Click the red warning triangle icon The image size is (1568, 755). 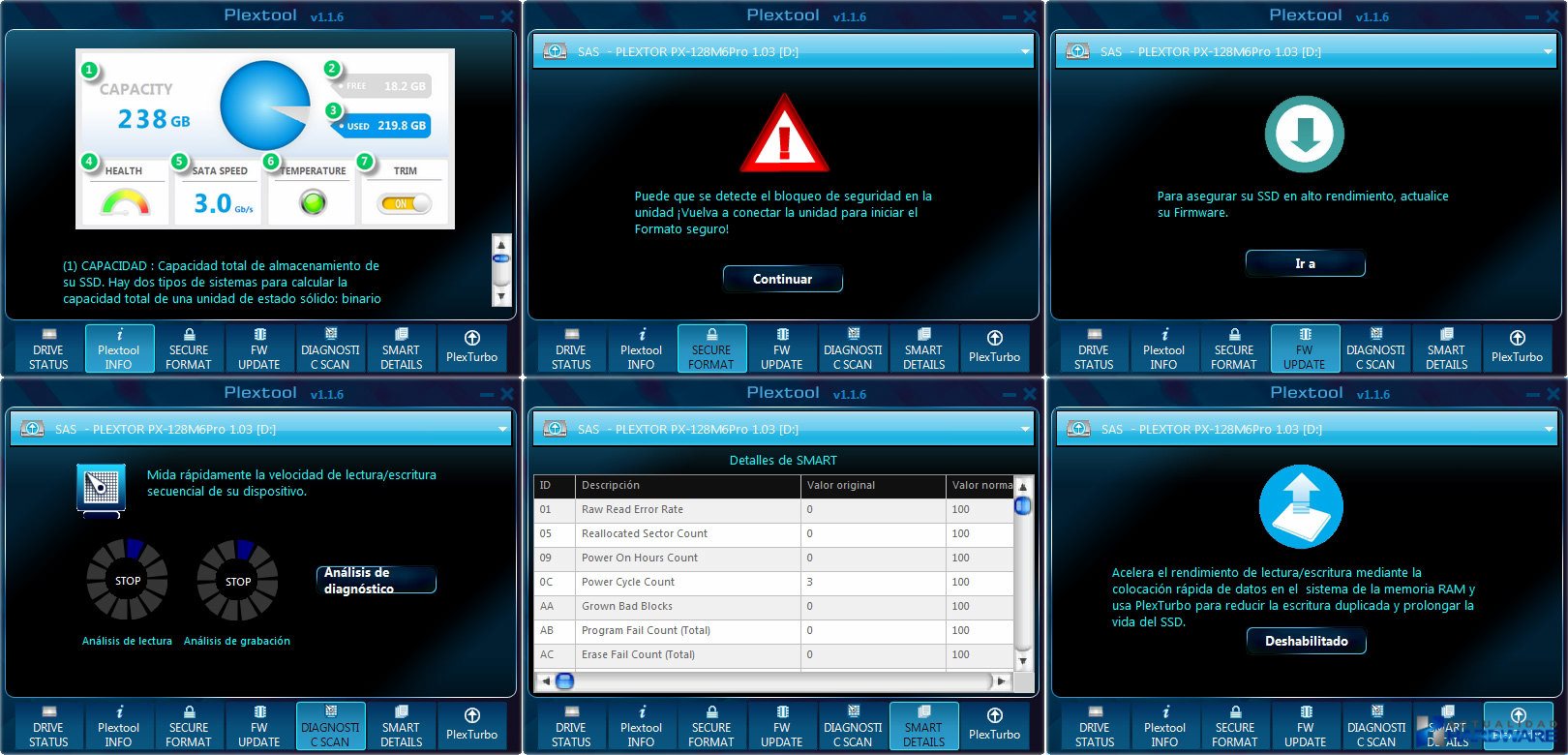click(x=783, y=136)
